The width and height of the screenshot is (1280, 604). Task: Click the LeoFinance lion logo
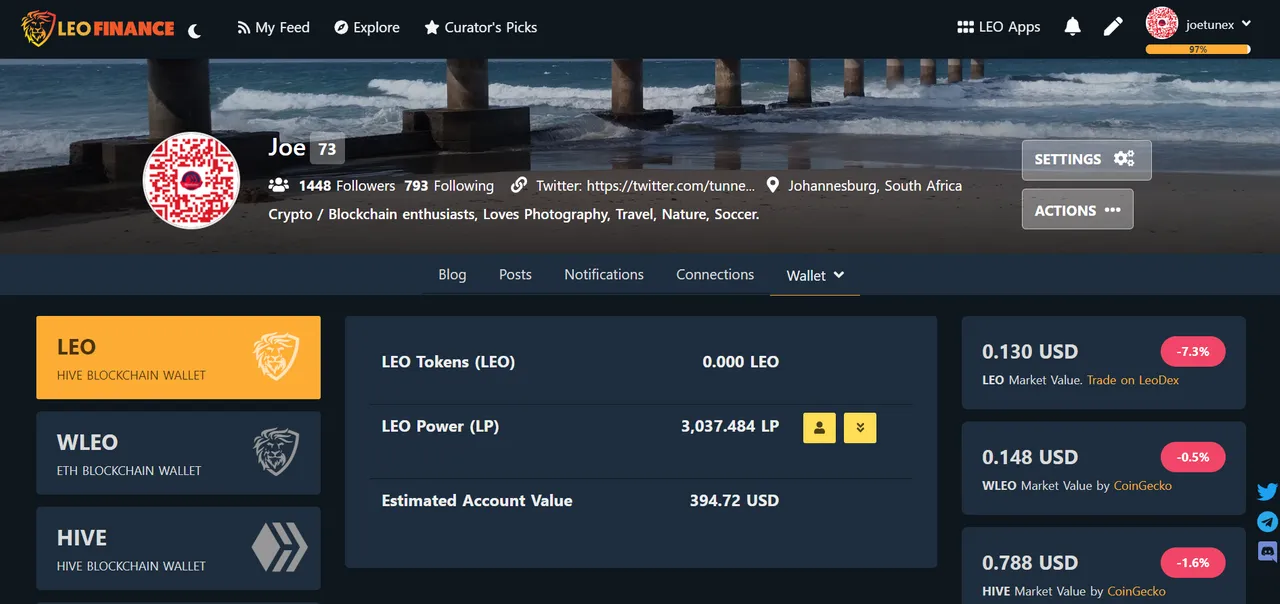point(98,28)
